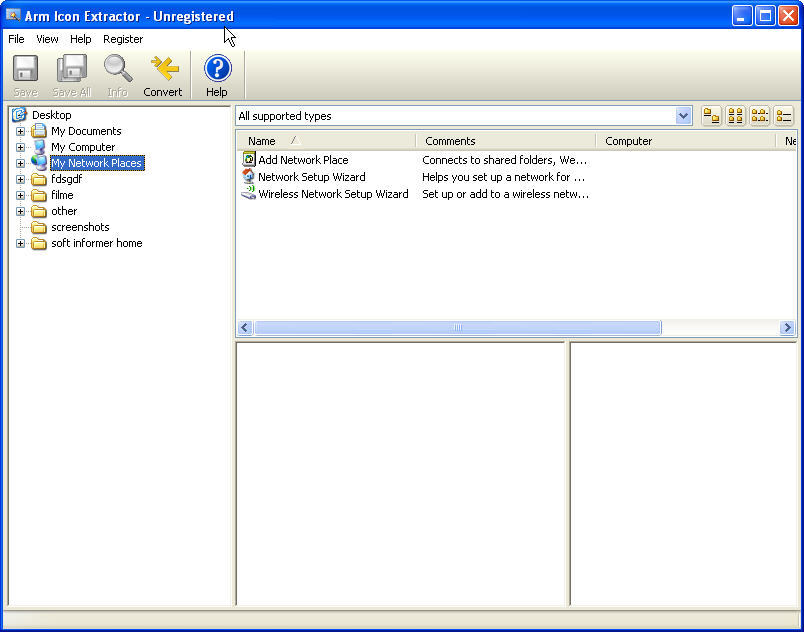Select the Network Setup Wizard name text
The image size is (804, 632).
312,177
